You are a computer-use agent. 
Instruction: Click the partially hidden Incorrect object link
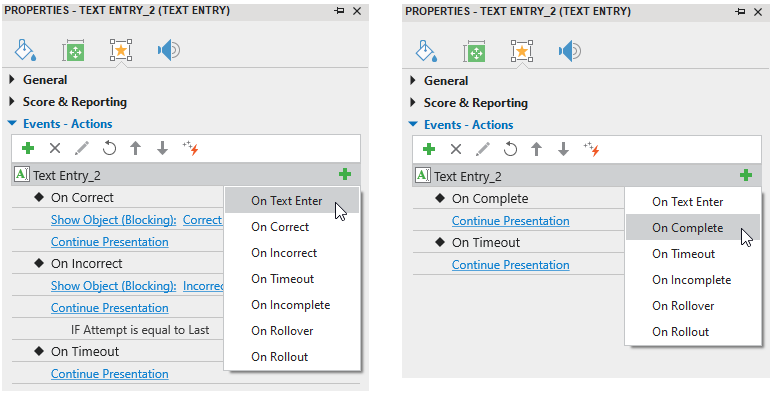click(x=203, y=286)
